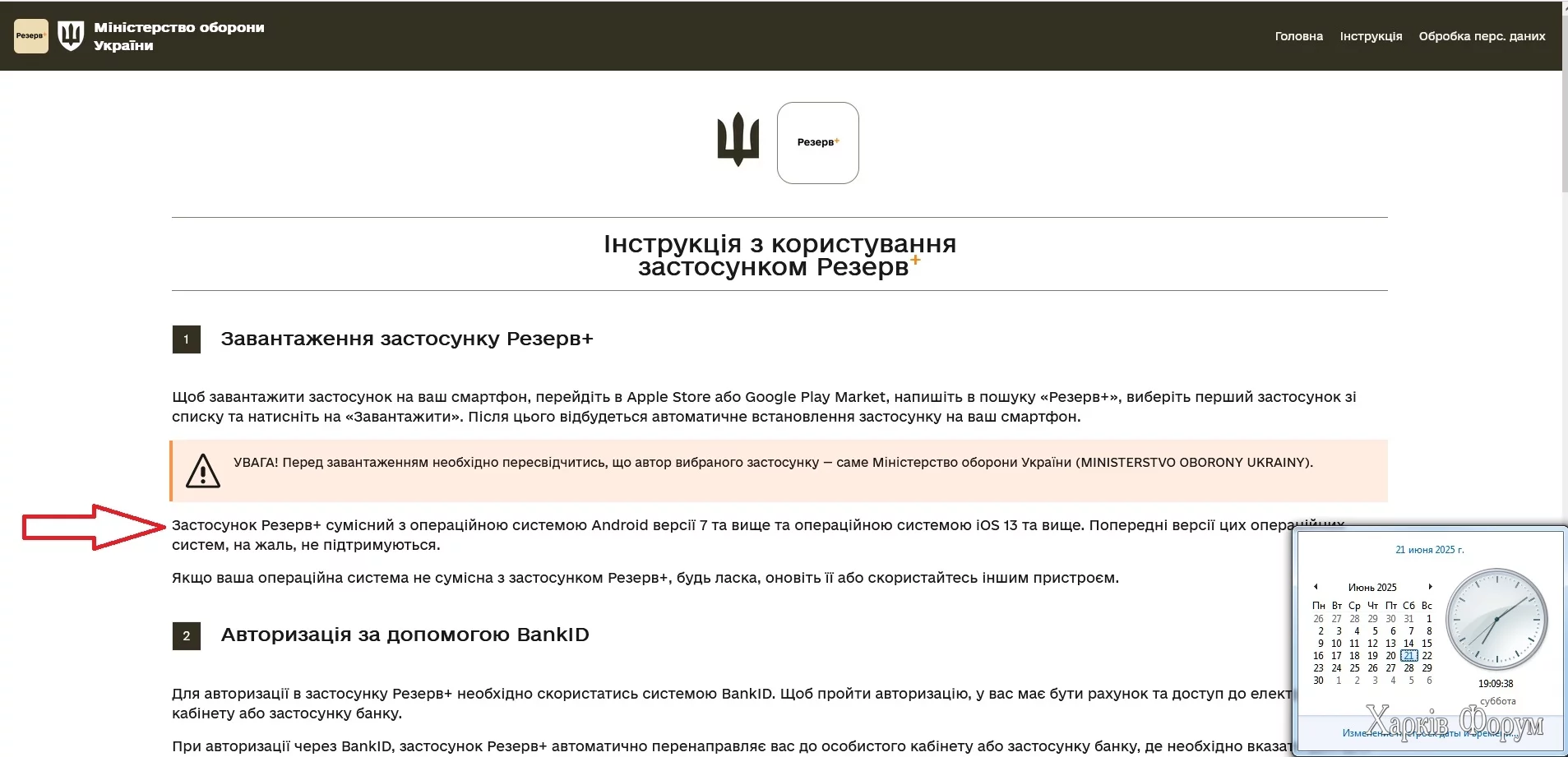
Task: Click the Июнь 2025 month header
Action: click(1372, 588)
